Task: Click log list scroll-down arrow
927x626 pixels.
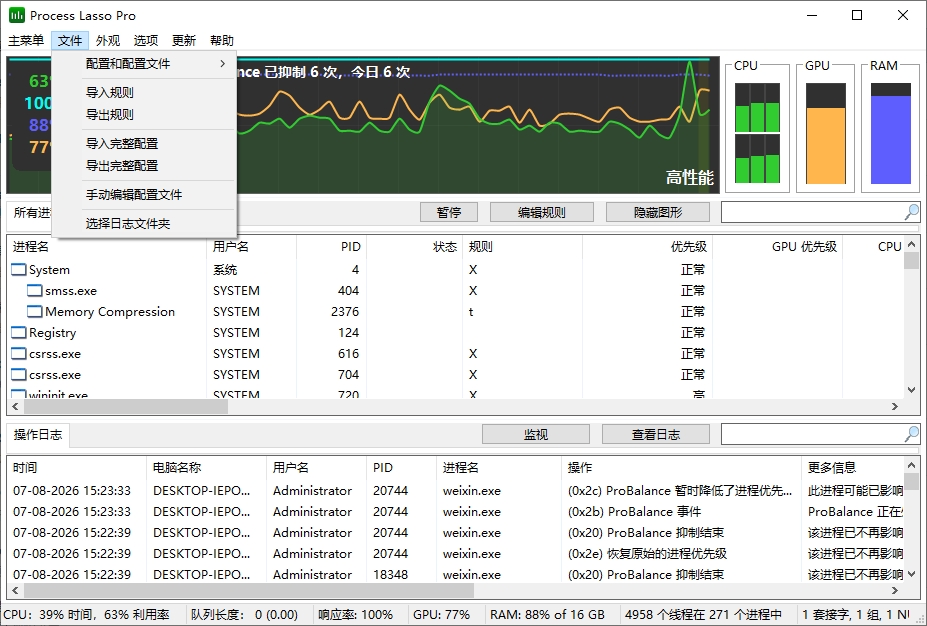Action: coord(912,573)
